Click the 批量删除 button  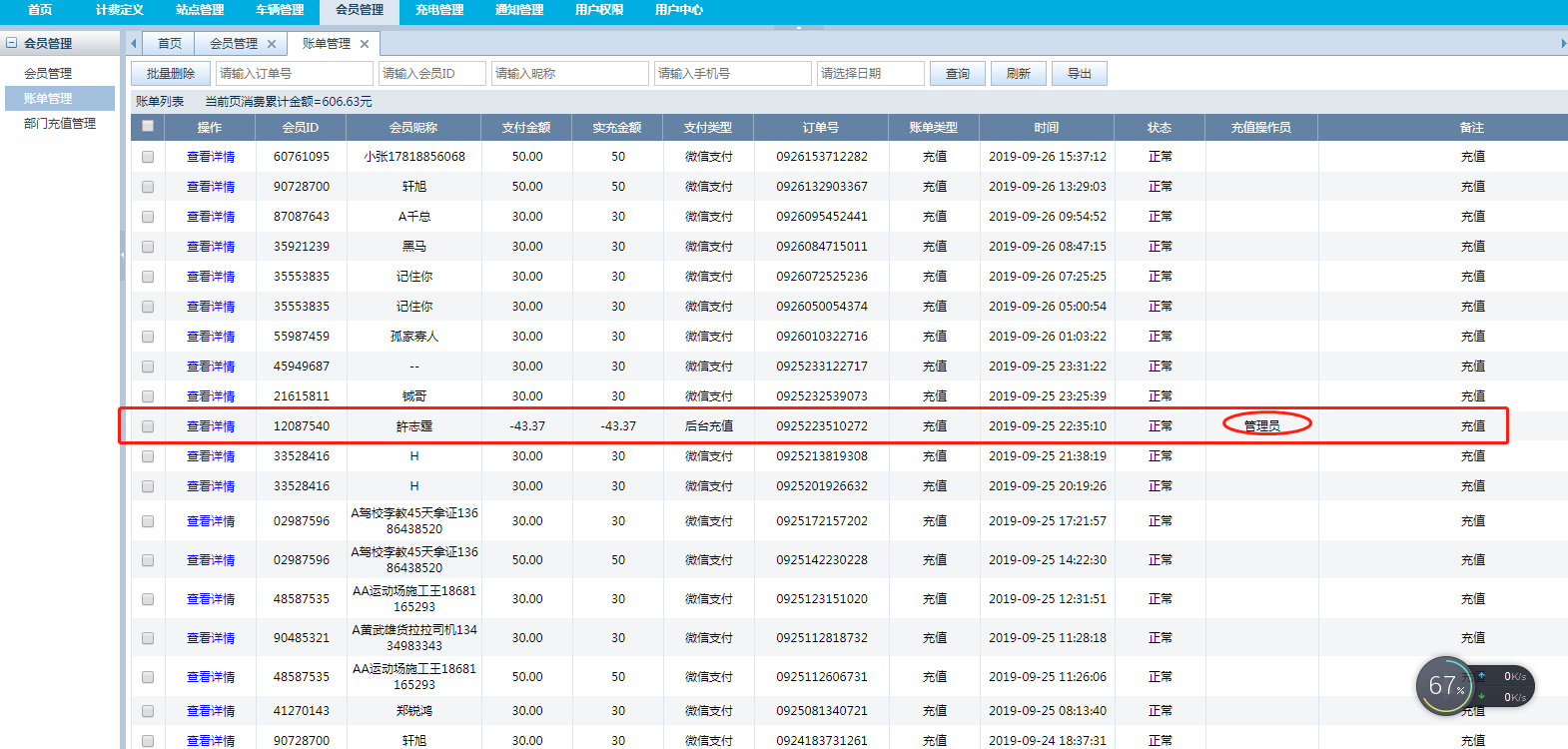click(x=171, y=74)
